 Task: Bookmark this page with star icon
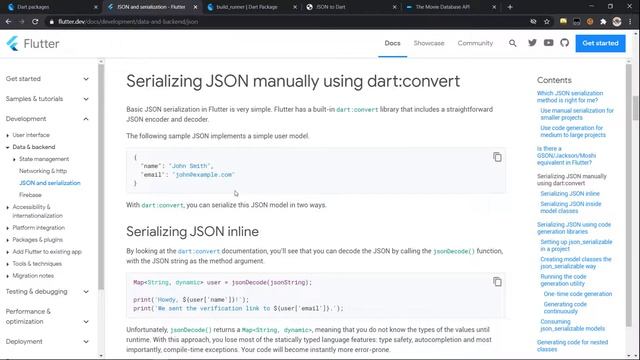pos(547,22)
